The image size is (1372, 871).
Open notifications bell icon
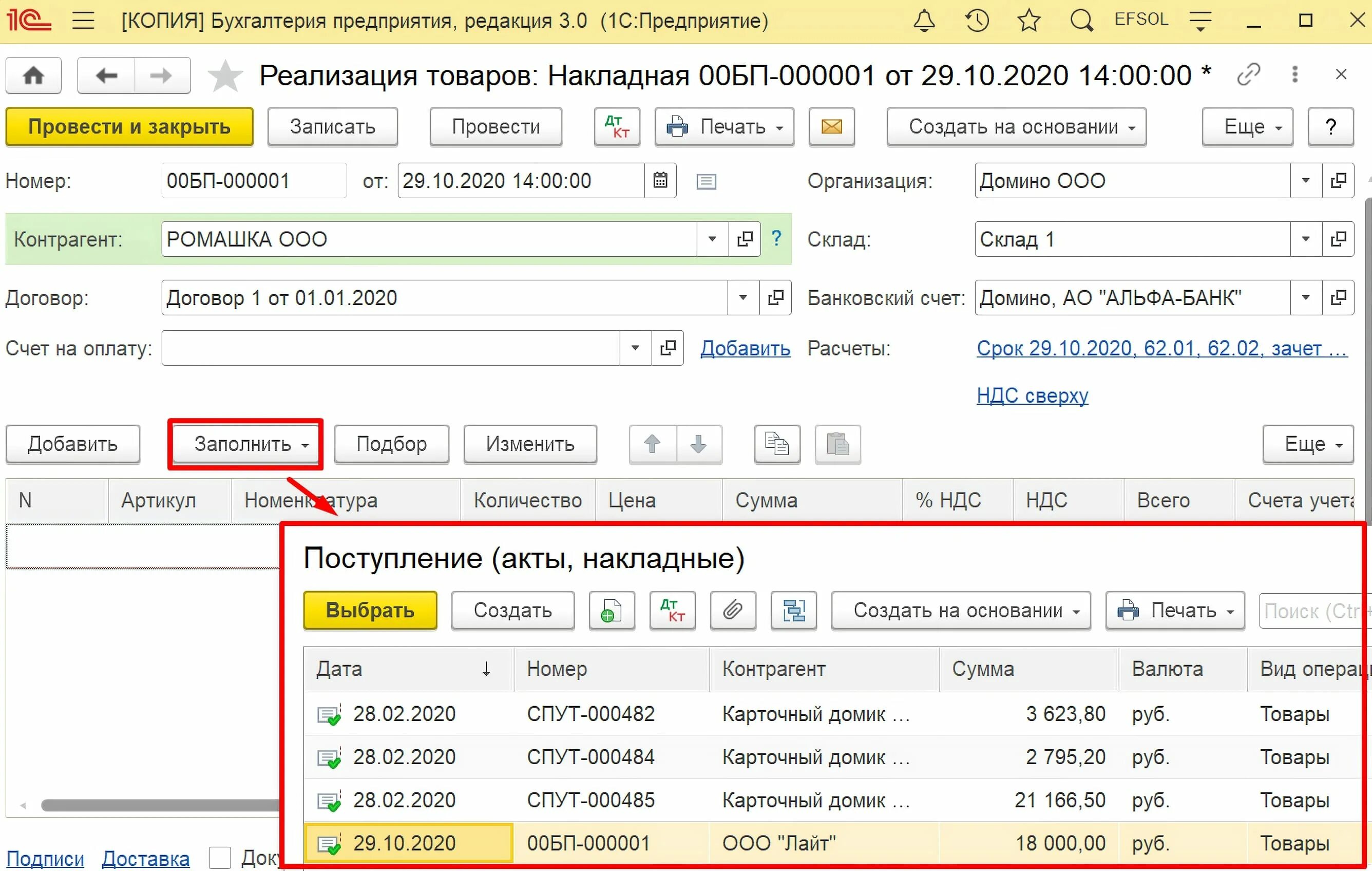[924, 21]
